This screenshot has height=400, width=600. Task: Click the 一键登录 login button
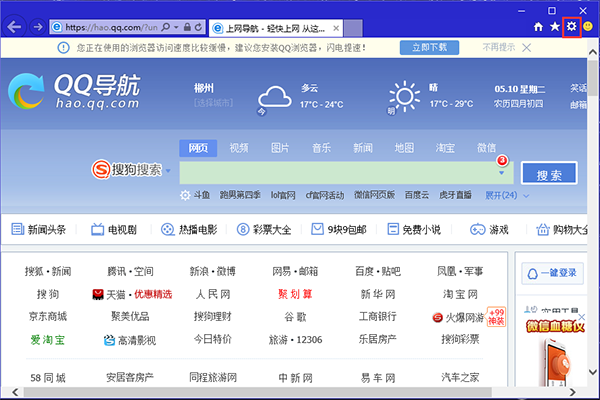561,272
